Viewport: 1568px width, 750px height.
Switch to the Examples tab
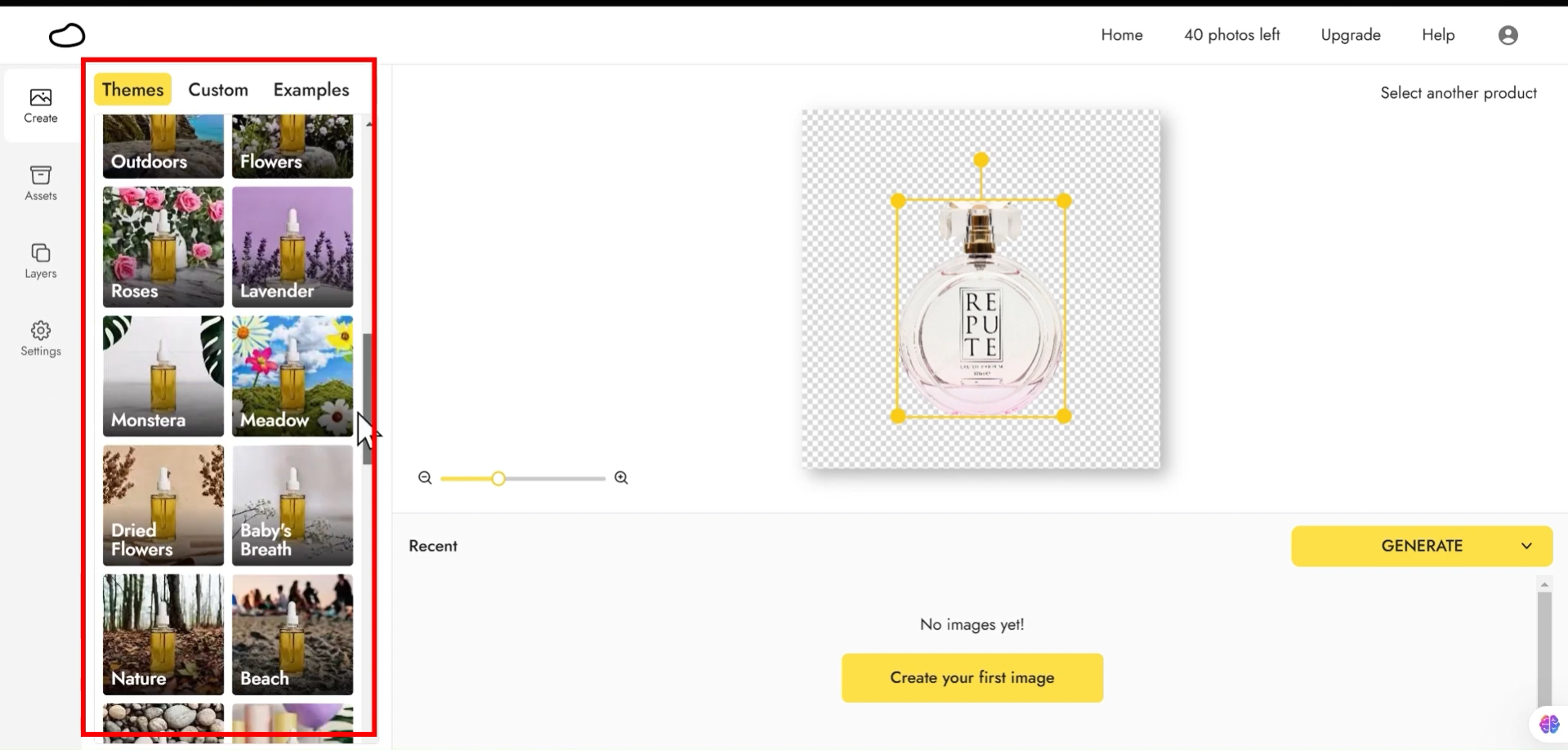pos(311,90)
